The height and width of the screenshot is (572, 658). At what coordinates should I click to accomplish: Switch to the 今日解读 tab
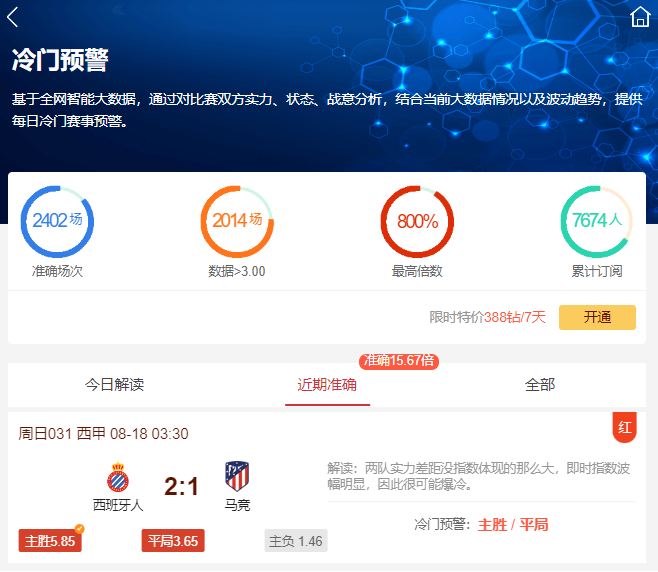[114, 385]
